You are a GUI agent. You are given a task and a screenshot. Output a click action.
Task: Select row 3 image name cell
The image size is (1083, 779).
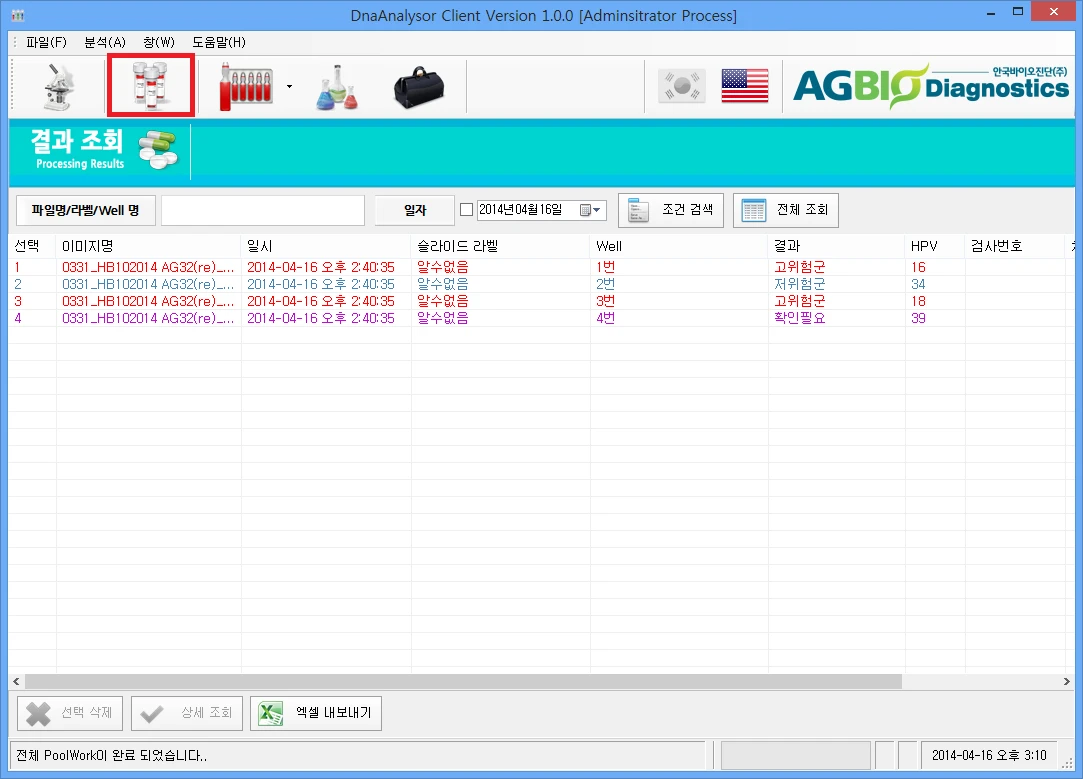pyautogui.click(x=148, y=301)
